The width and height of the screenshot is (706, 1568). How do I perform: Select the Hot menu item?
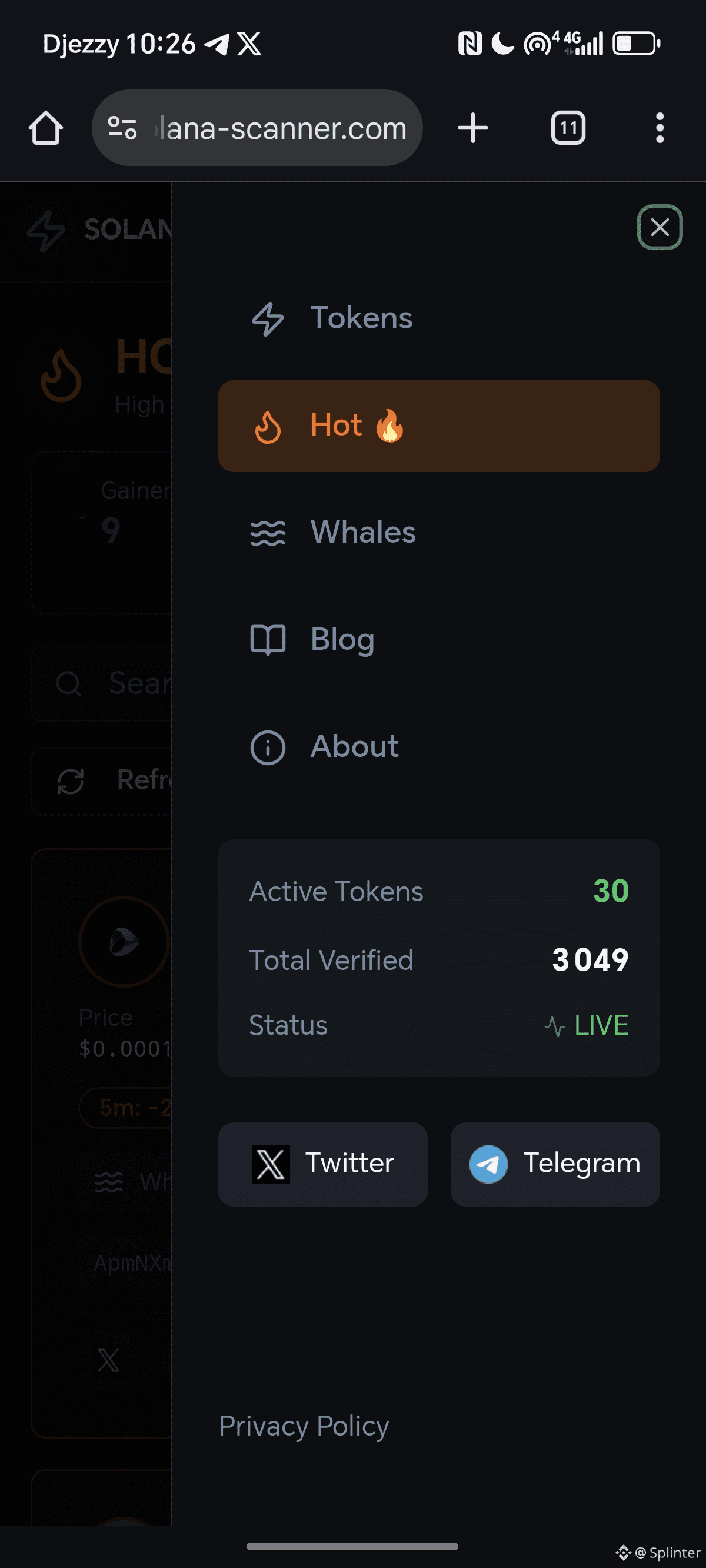pos(438,426)
